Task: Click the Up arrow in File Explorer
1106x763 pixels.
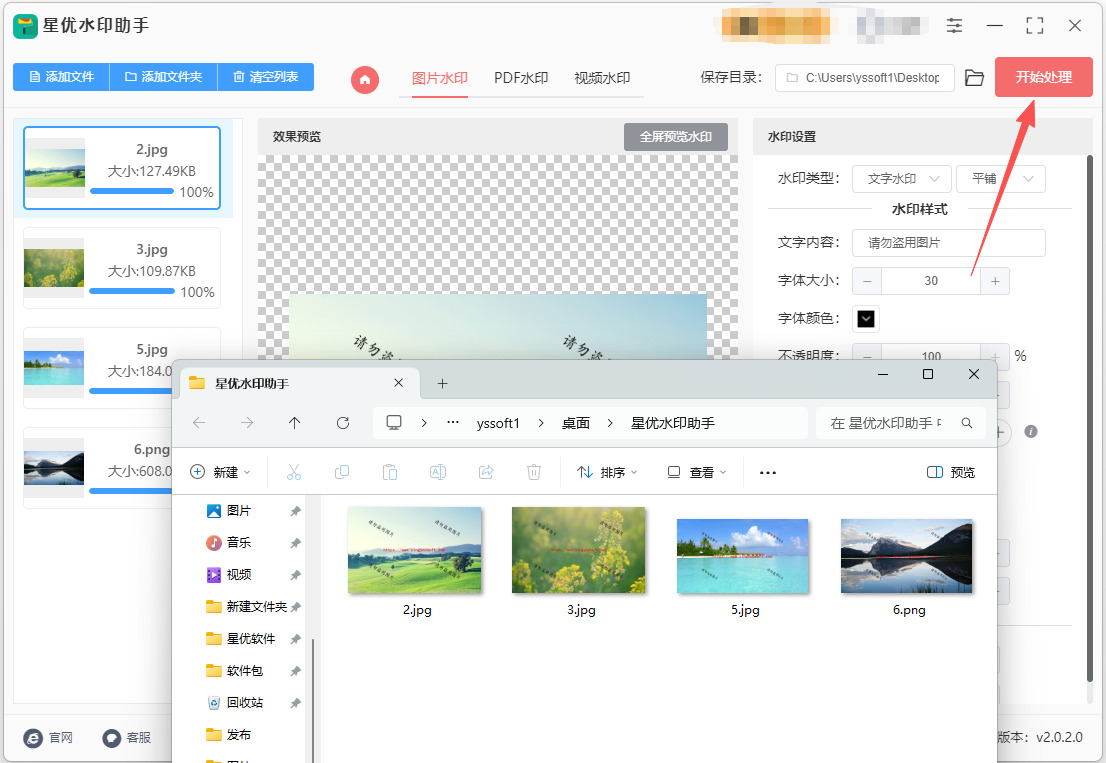Action: click(294, 423)
